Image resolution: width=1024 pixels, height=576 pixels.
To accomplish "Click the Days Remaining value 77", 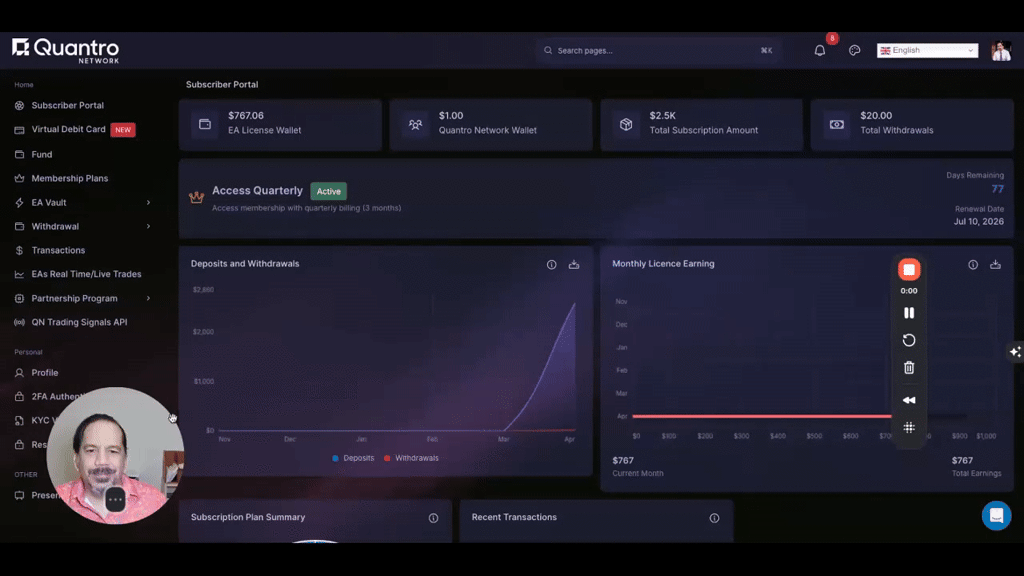I will point(997,189).
